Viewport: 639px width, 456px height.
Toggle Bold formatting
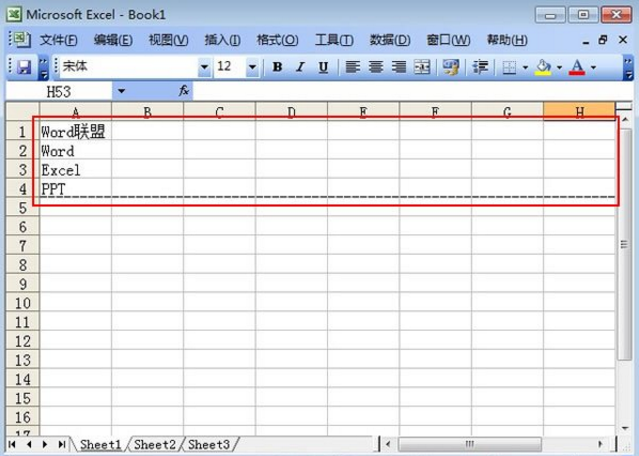pyautogui.click(x=277, y=67)
